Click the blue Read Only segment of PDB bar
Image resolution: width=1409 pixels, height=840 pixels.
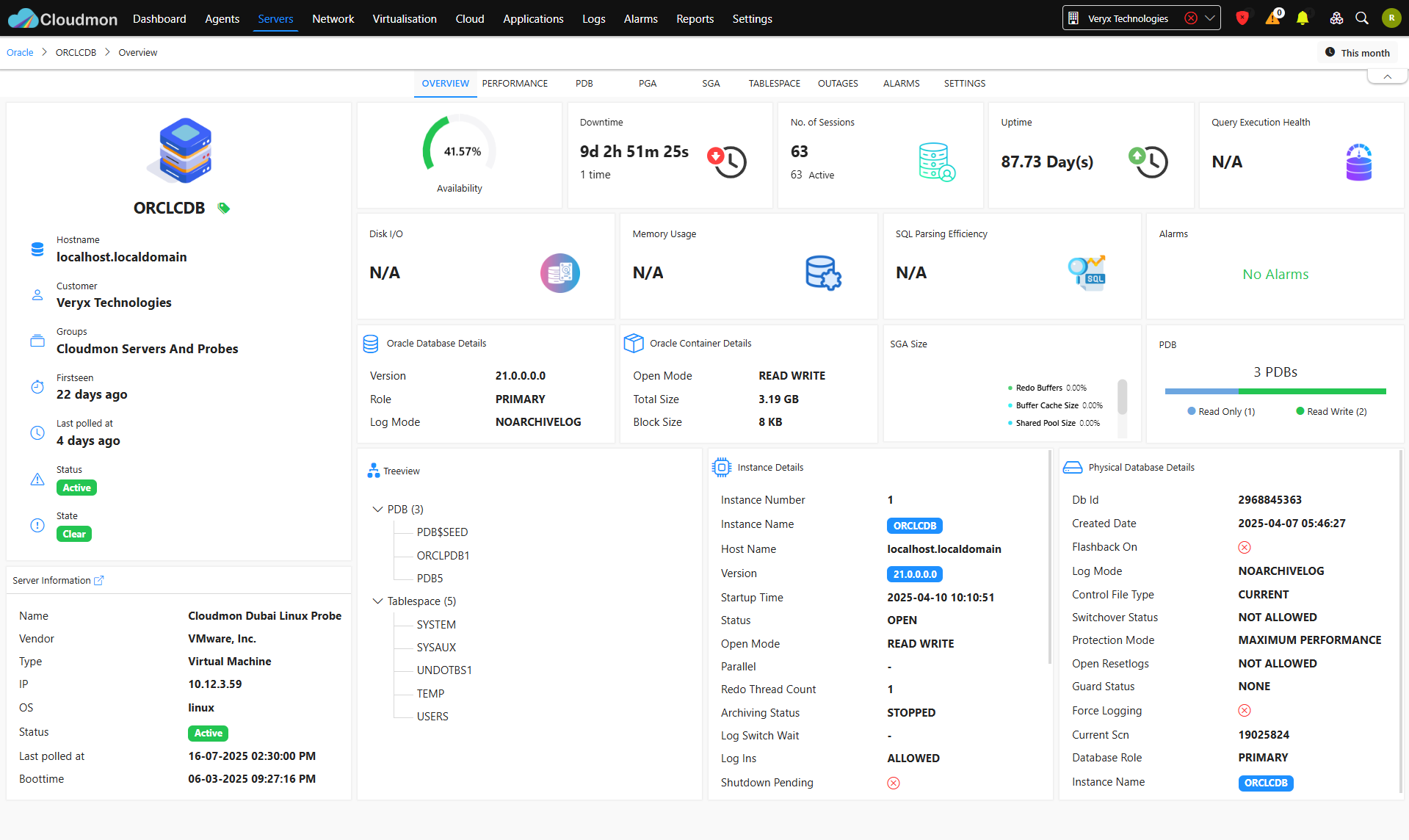tap(1201, 391)
